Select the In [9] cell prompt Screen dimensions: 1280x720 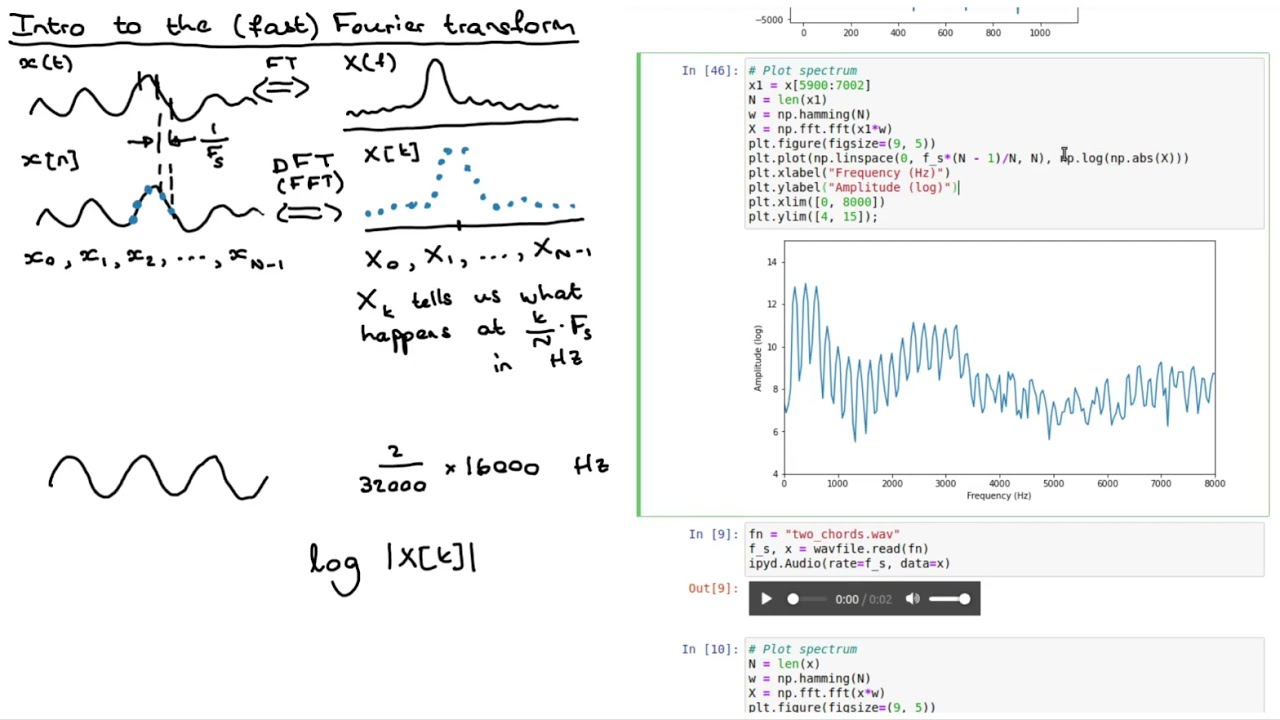coord(713,534)
